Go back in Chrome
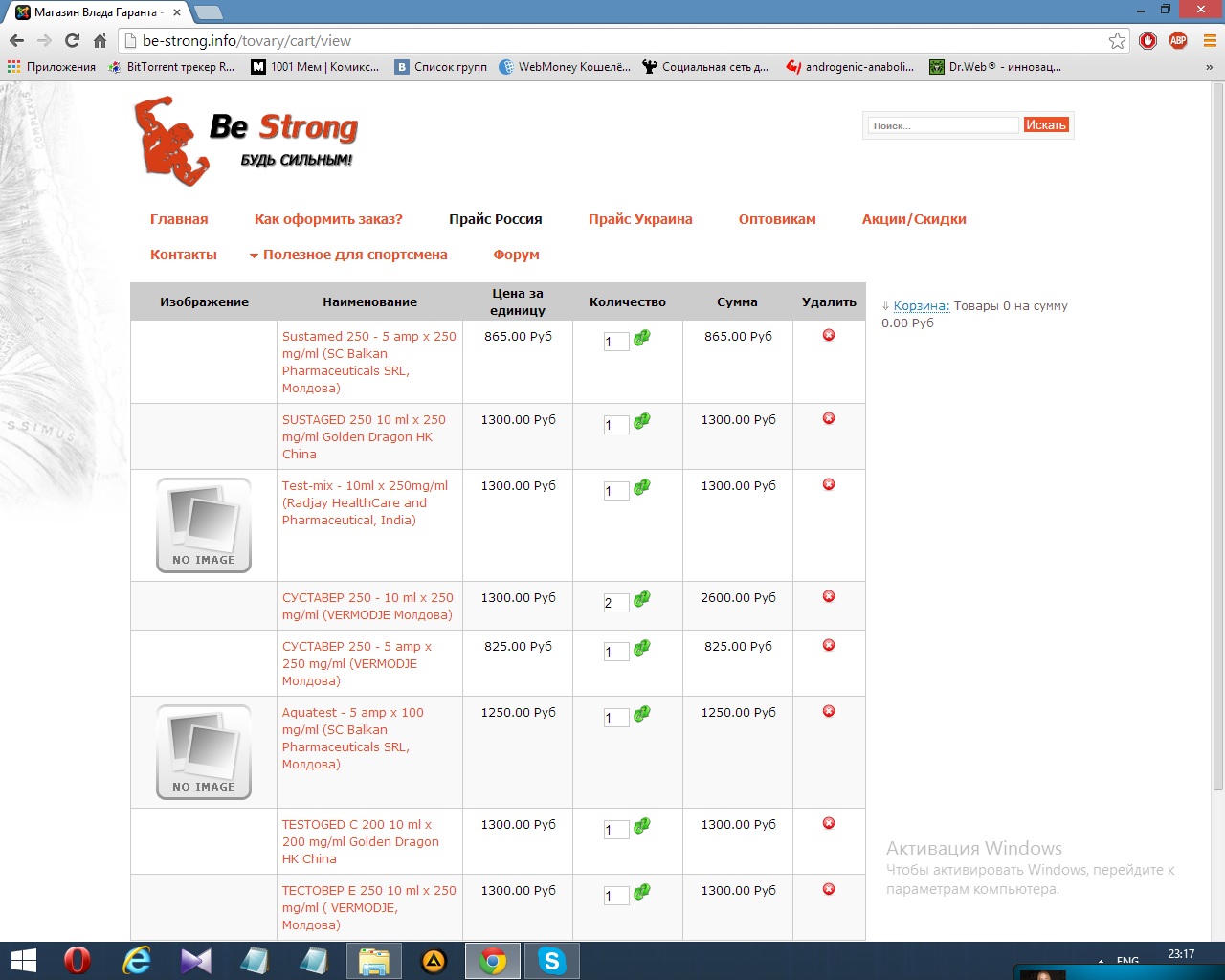The height and width of the screenshot is (980, 1225). pos(16,40)
